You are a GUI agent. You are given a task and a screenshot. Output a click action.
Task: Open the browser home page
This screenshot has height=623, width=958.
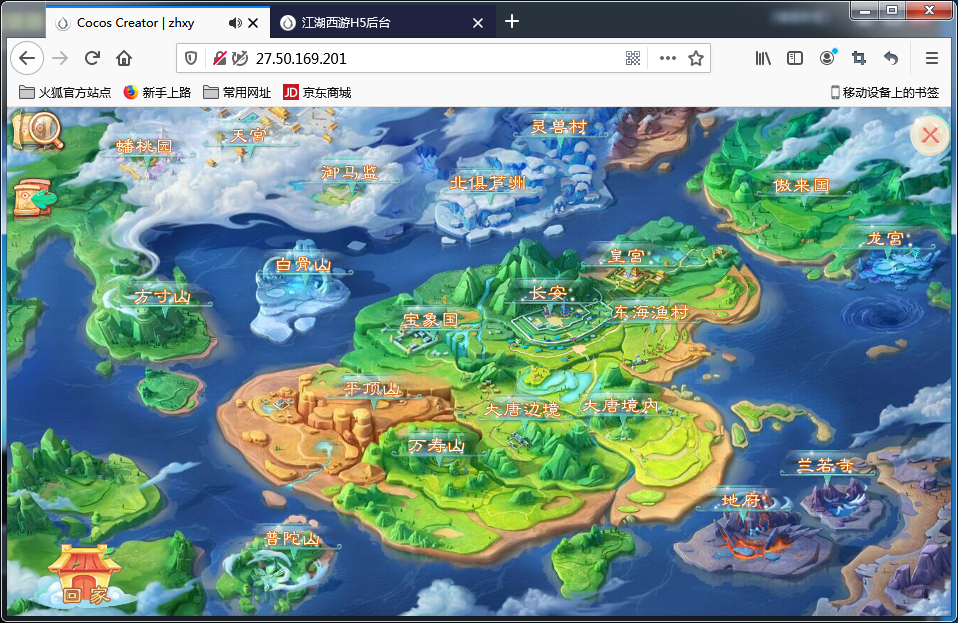point(124,58)
